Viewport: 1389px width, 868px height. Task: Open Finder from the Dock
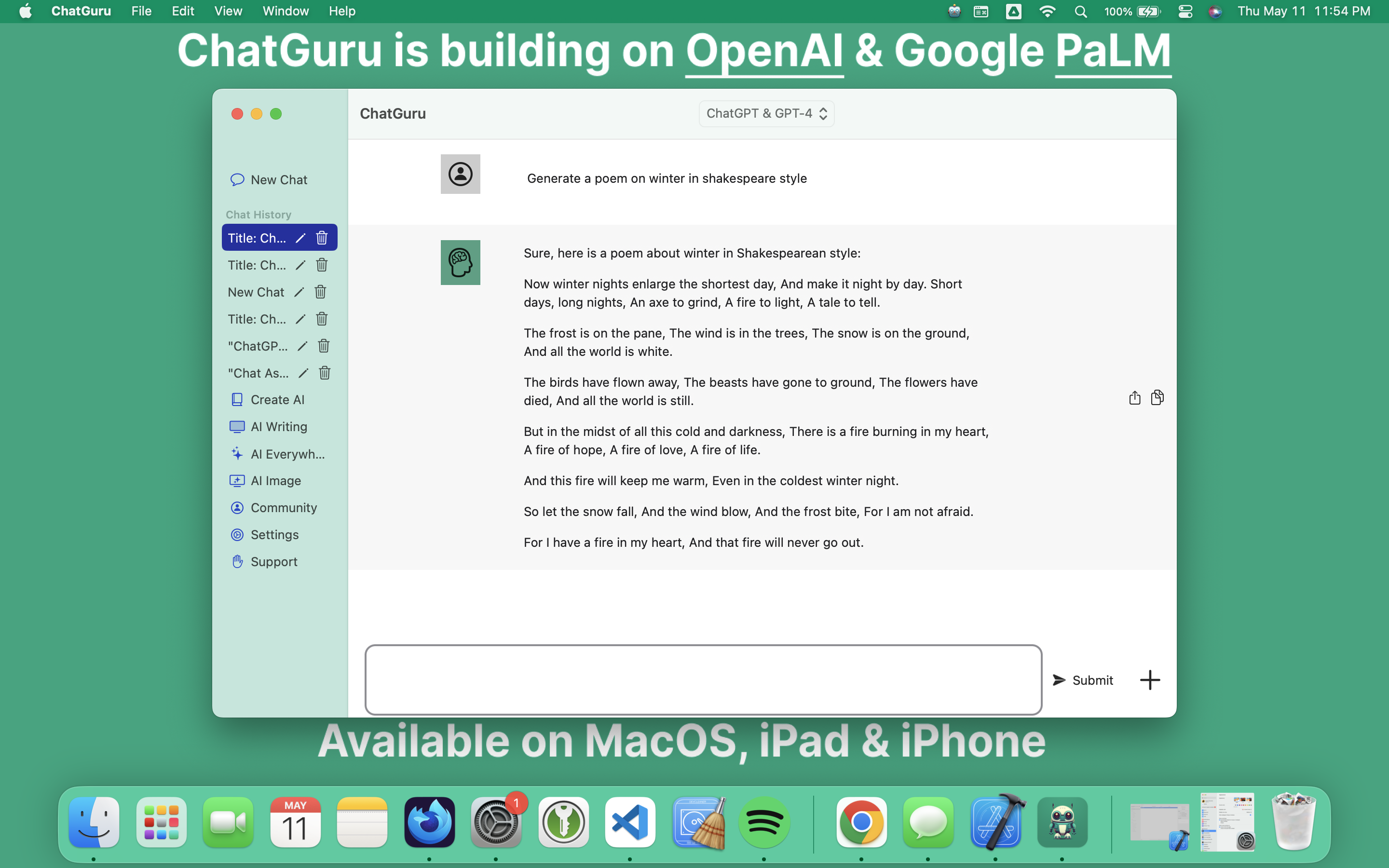pyautogui.click(x=94, y=822)
